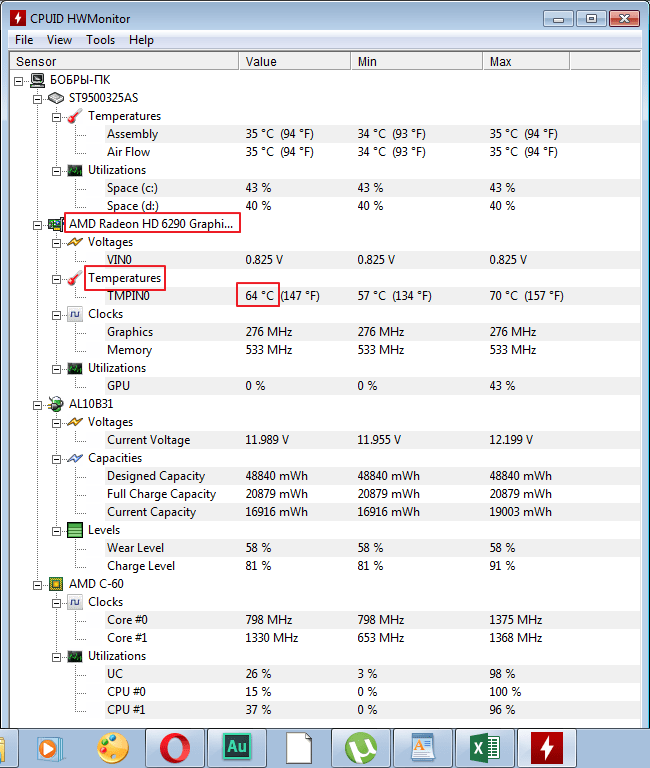Open the text editor taskbar icon
This screenshot has width=650, height=768.
click(x=423, y=748)
